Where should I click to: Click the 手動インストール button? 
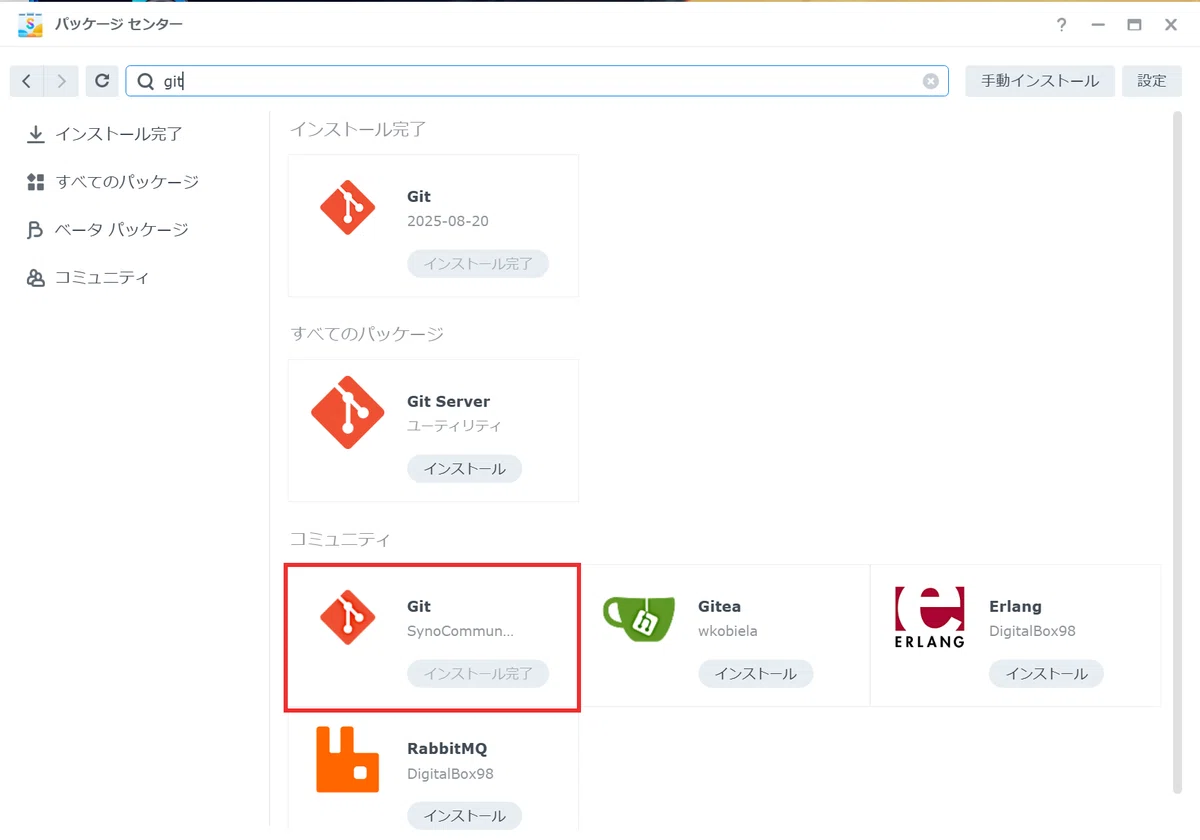1040,81
